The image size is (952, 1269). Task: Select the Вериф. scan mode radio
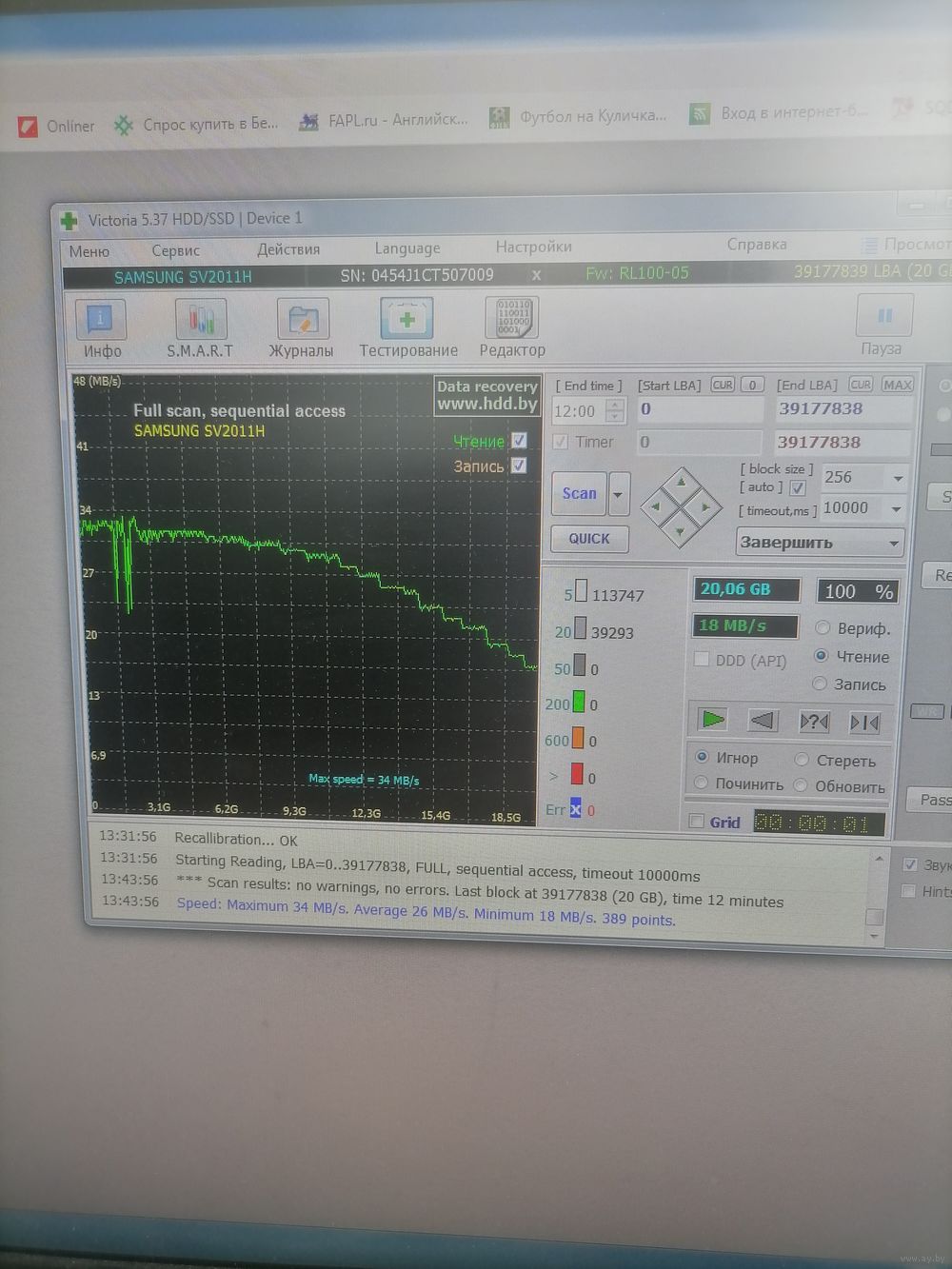tap(823, 627)
